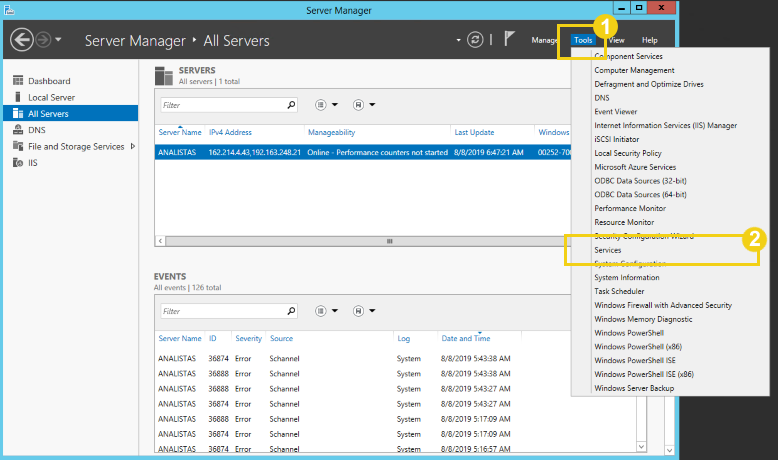Open the navigation history dropdown arrow

(x=58, y=39)
